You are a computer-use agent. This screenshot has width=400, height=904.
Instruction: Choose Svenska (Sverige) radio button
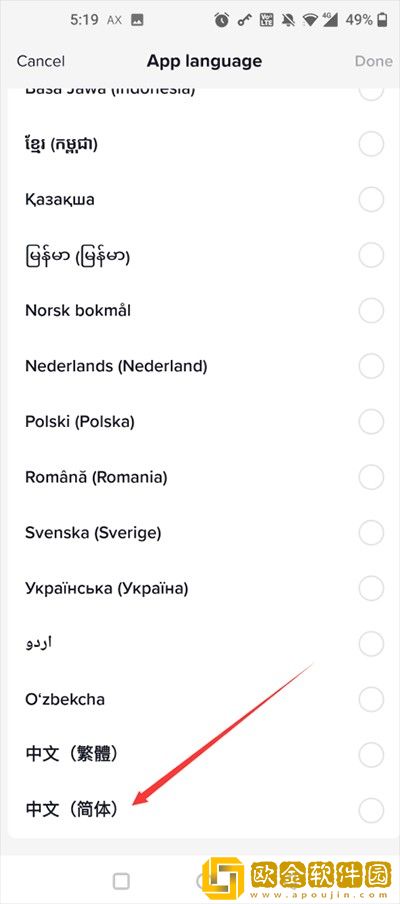pos(371,533)
